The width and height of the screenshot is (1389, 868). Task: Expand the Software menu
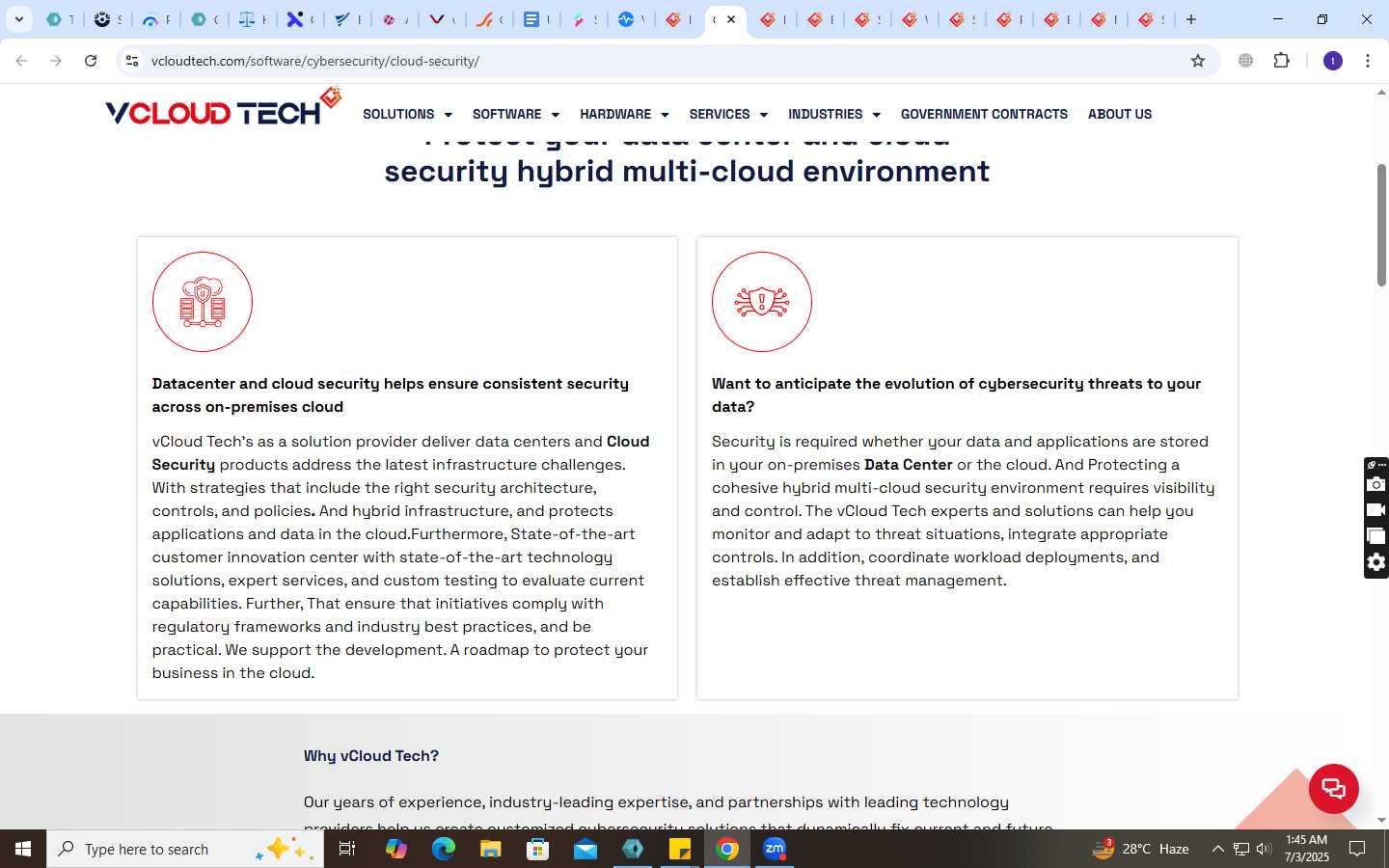[x=516, y=114]
